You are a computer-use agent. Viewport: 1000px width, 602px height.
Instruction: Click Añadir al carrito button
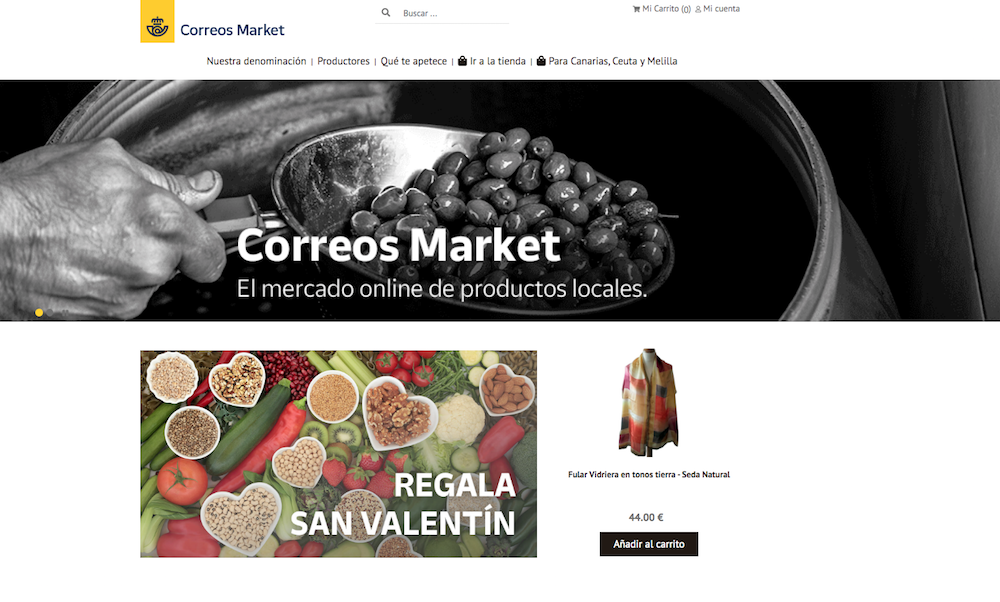pyautogui.click(x=649, y=544)
